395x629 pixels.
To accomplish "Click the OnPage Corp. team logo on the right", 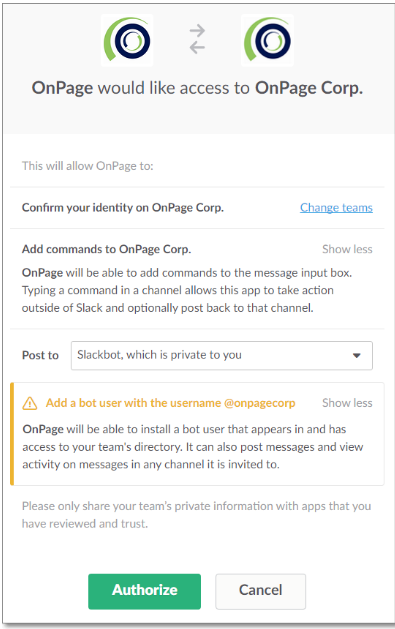I will point(267,40).
